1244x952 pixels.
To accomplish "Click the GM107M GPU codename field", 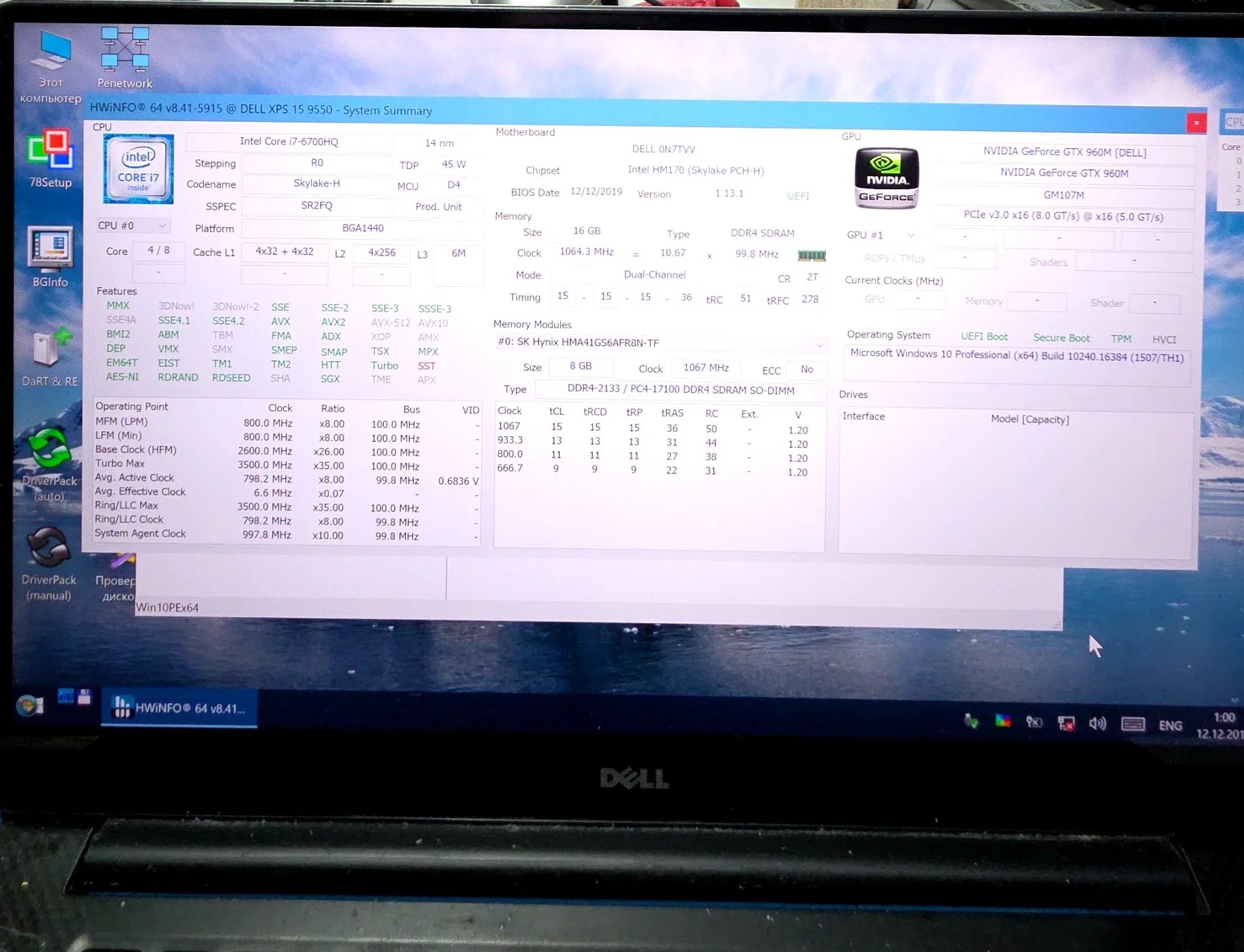I will (1064, 195).
